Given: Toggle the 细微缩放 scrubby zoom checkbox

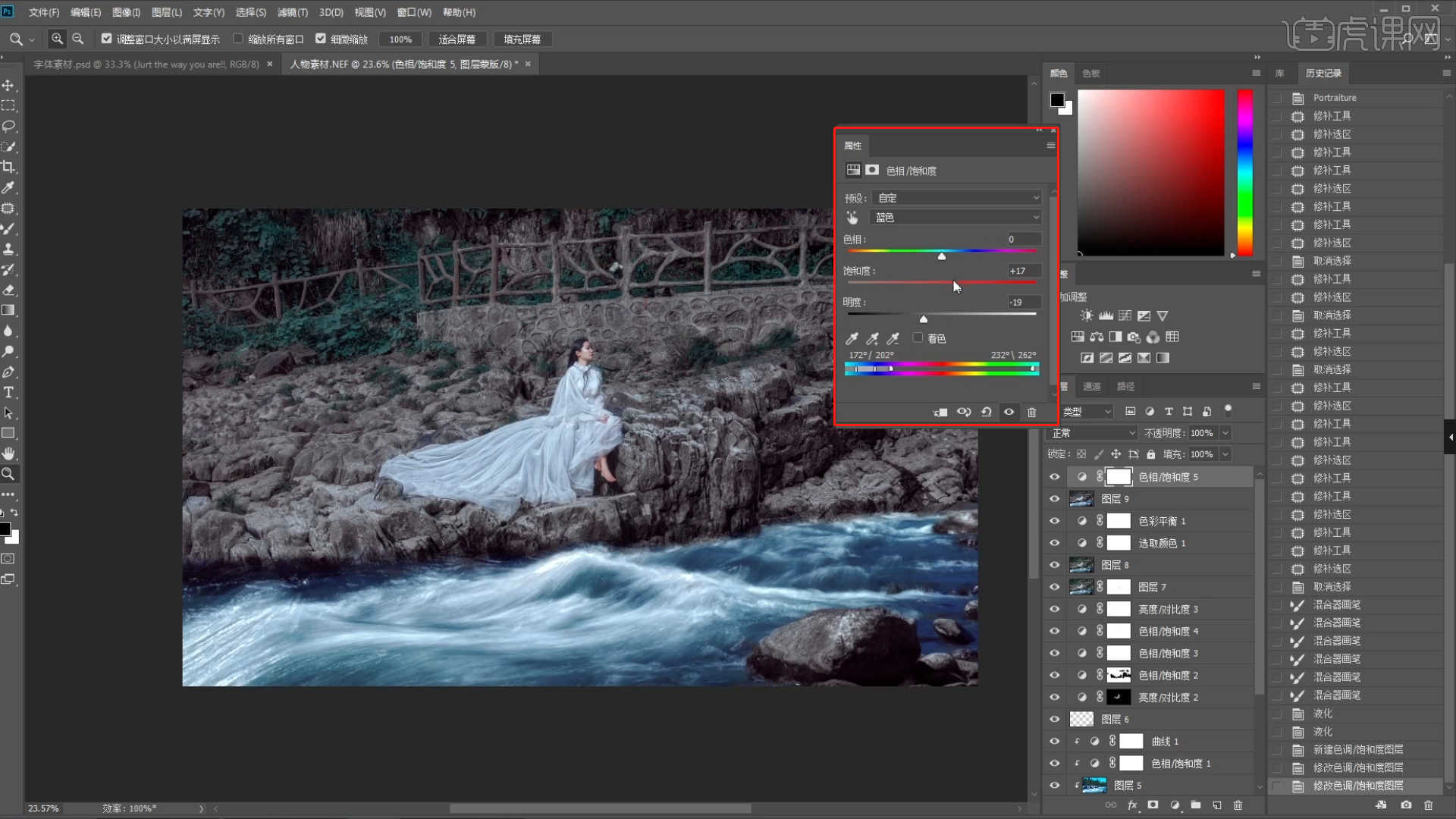Looking at the screenshot, I should 321,39.
